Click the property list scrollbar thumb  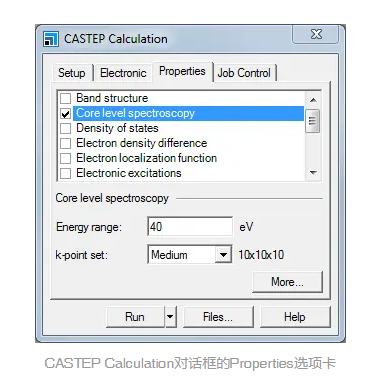point(313,121)
